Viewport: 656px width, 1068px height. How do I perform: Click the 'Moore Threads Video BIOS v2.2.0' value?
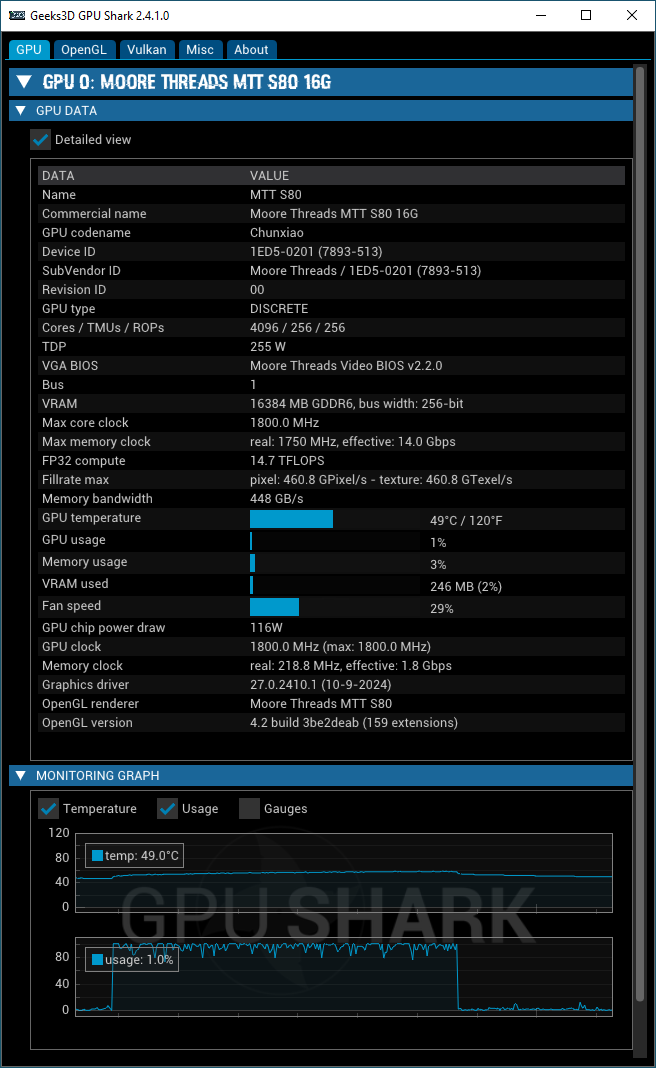[x=346, y=366]
